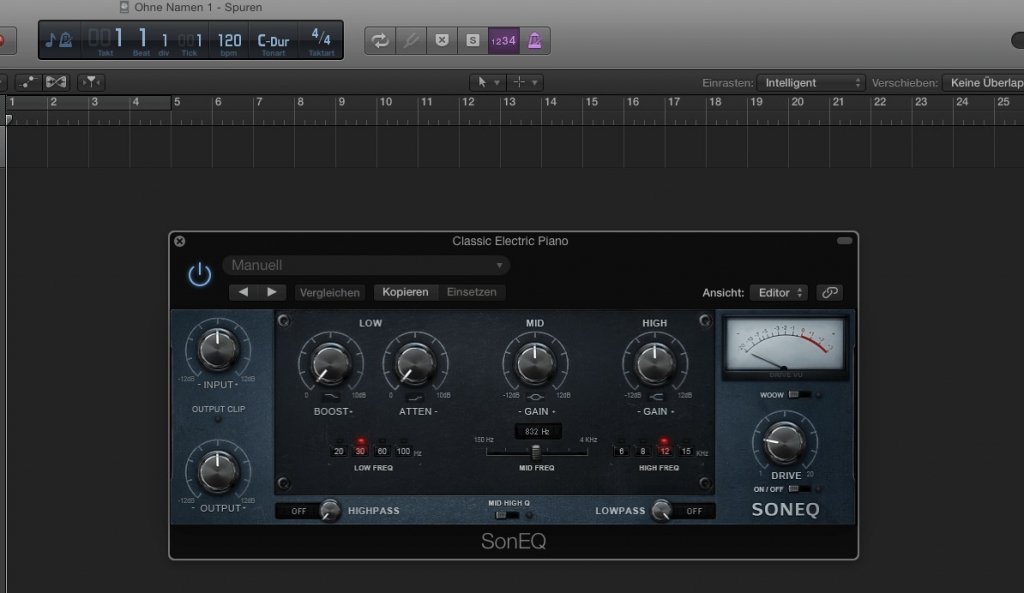Enable the metronome click button

tap(536, 41)
